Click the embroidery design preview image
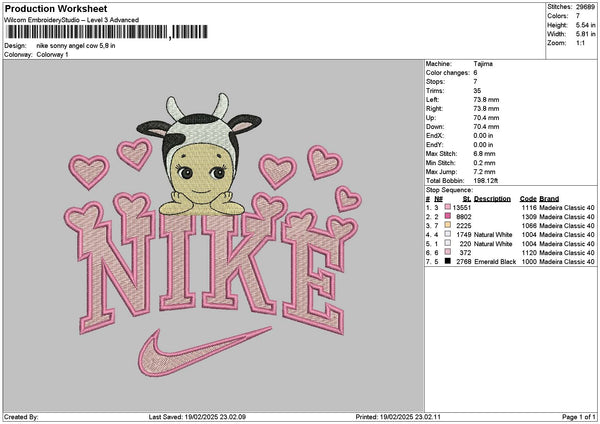The width and height of the screenshot is (600, 424). coord(213,235)
